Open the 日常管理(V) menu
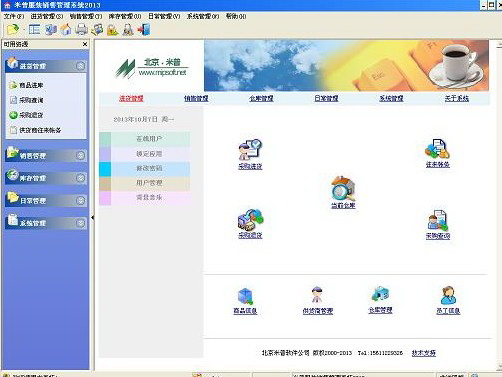502x377 pixels. coord(164,16)
